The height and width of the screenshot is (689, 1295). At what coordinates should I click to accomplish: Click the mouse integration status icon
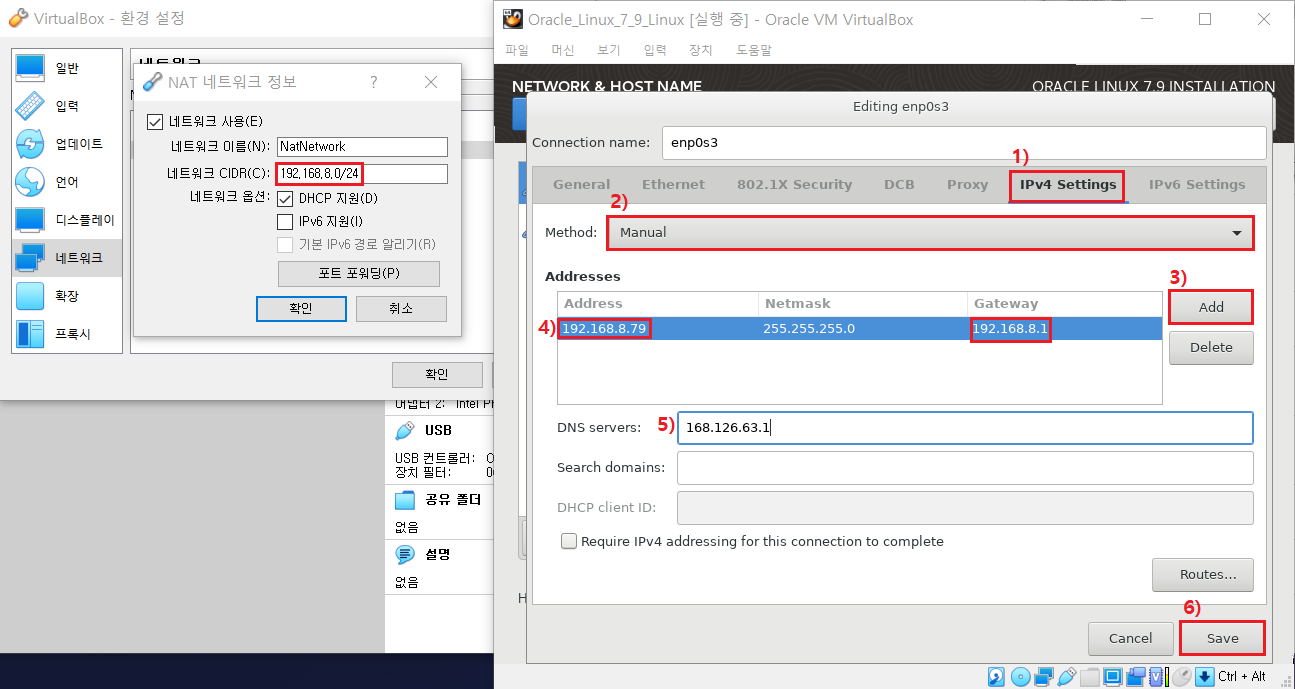point(1181,677)
